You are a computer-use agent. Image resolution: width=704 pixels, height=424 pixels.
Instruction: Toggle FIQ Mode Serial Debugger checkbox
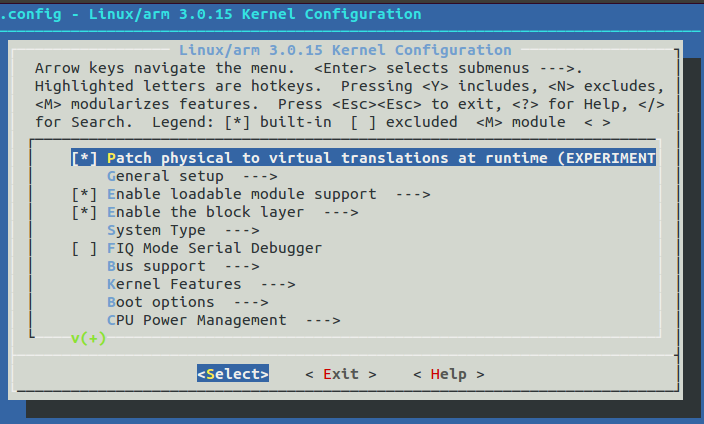(84, 248)
